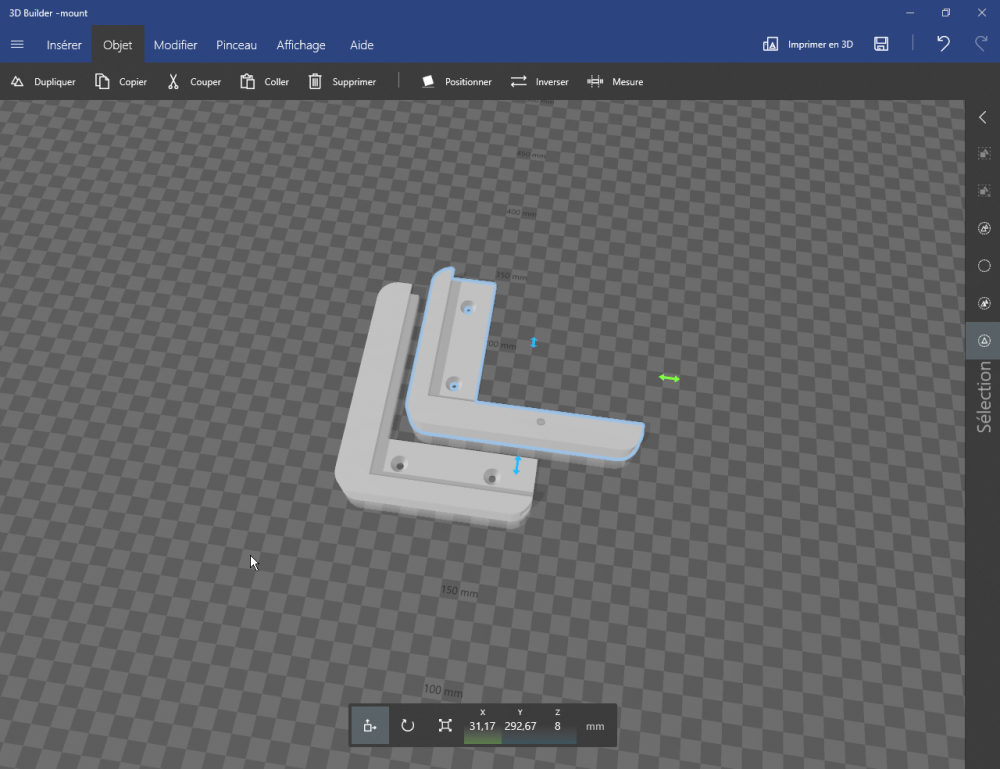
Task: Click Imprimer en 3D
Action: click(808, 45)
